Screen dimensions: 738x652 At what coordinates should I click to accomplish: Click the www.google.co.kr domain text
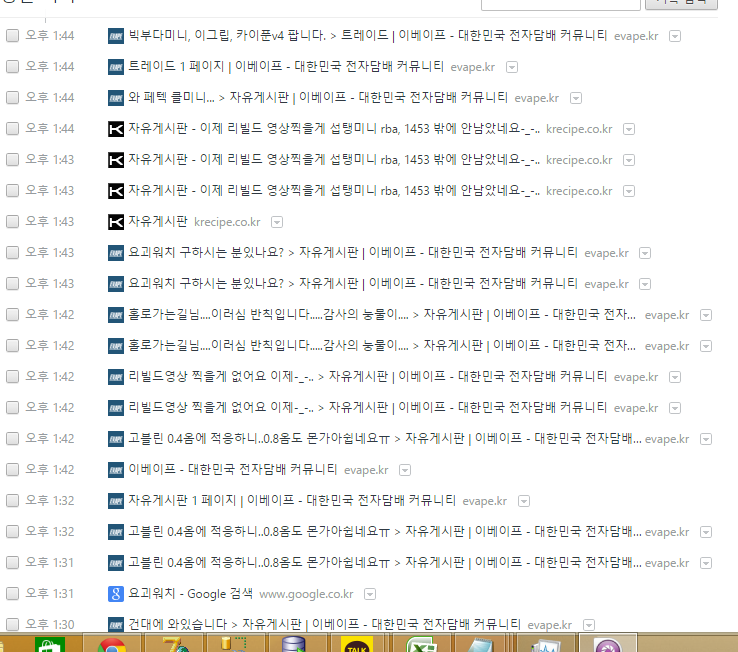coord(306,595)
